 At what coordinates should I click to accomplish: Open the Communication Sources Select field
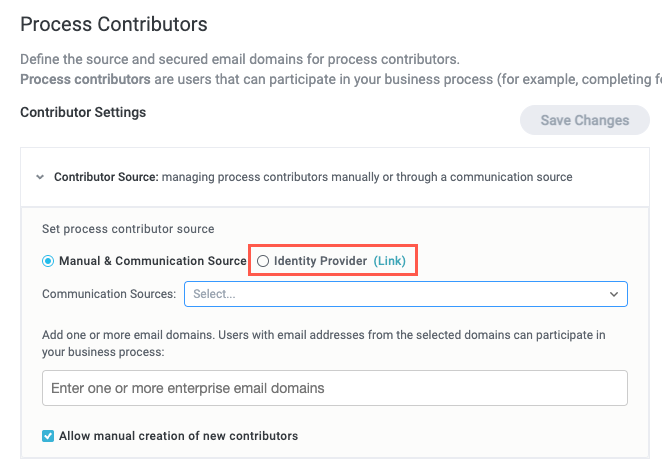point(400,294)
